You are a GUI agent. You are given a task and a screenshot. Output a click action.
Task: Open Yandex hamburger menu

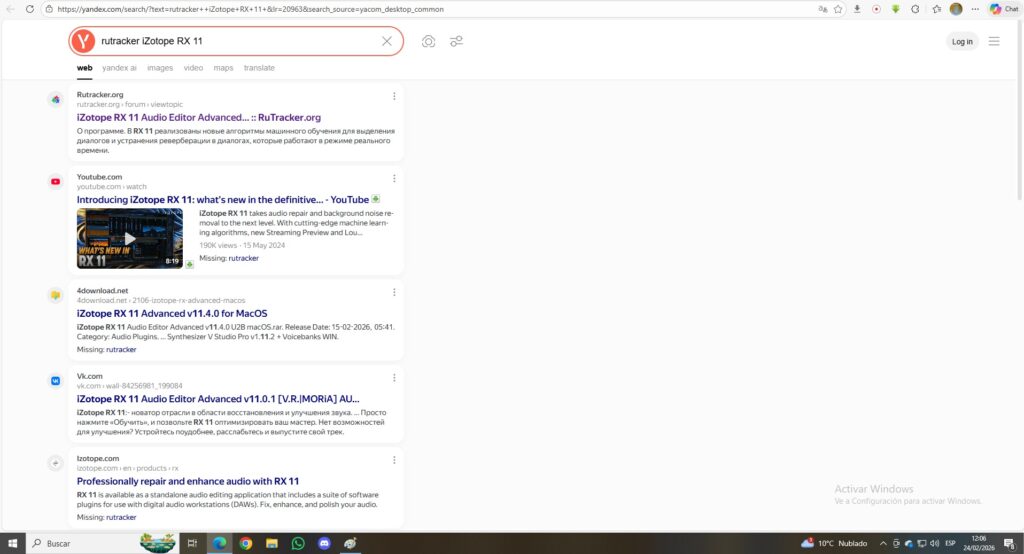993,41
